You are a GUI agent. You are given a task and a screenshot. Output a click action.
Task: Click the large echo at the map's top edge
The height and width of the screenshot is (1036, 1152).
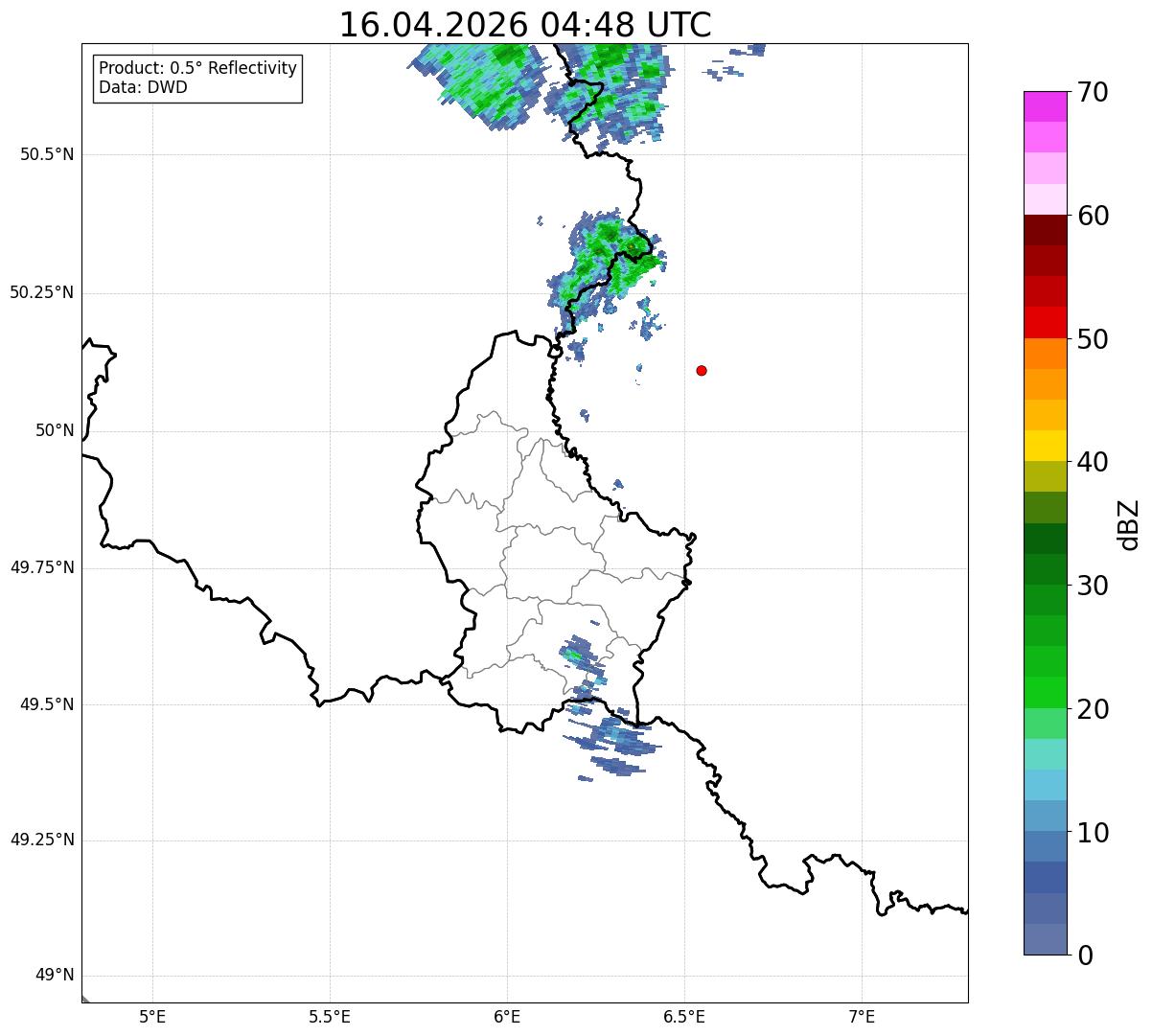541,88
